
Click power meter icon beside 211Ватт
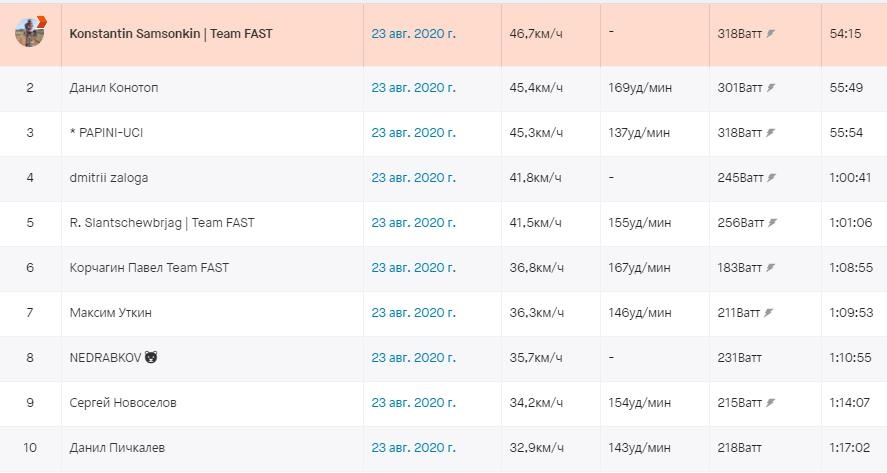[x=771, y=313]
